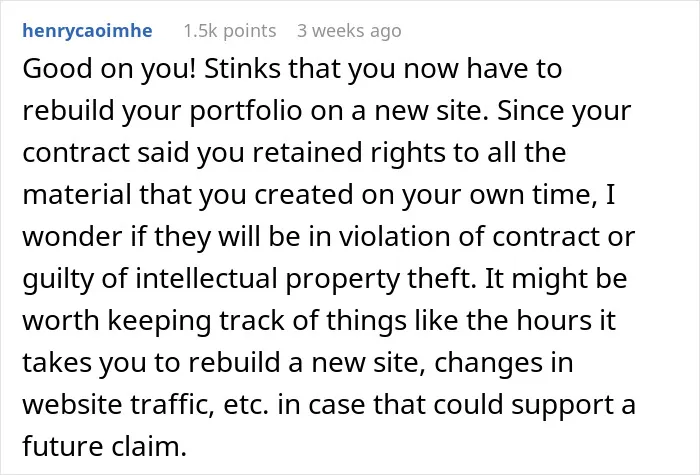Open henrycaoimhe's user profile link

[88, 31]
